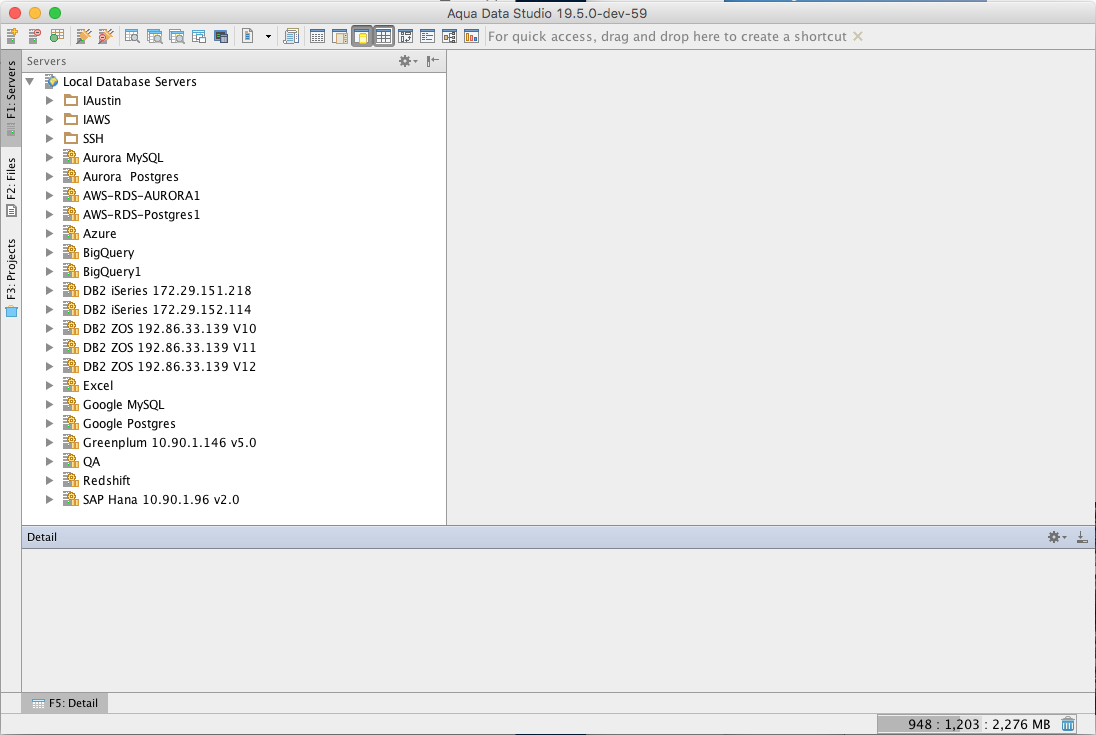Click the single table magnifier query icon
The image size is (1096, 735).
132,36
